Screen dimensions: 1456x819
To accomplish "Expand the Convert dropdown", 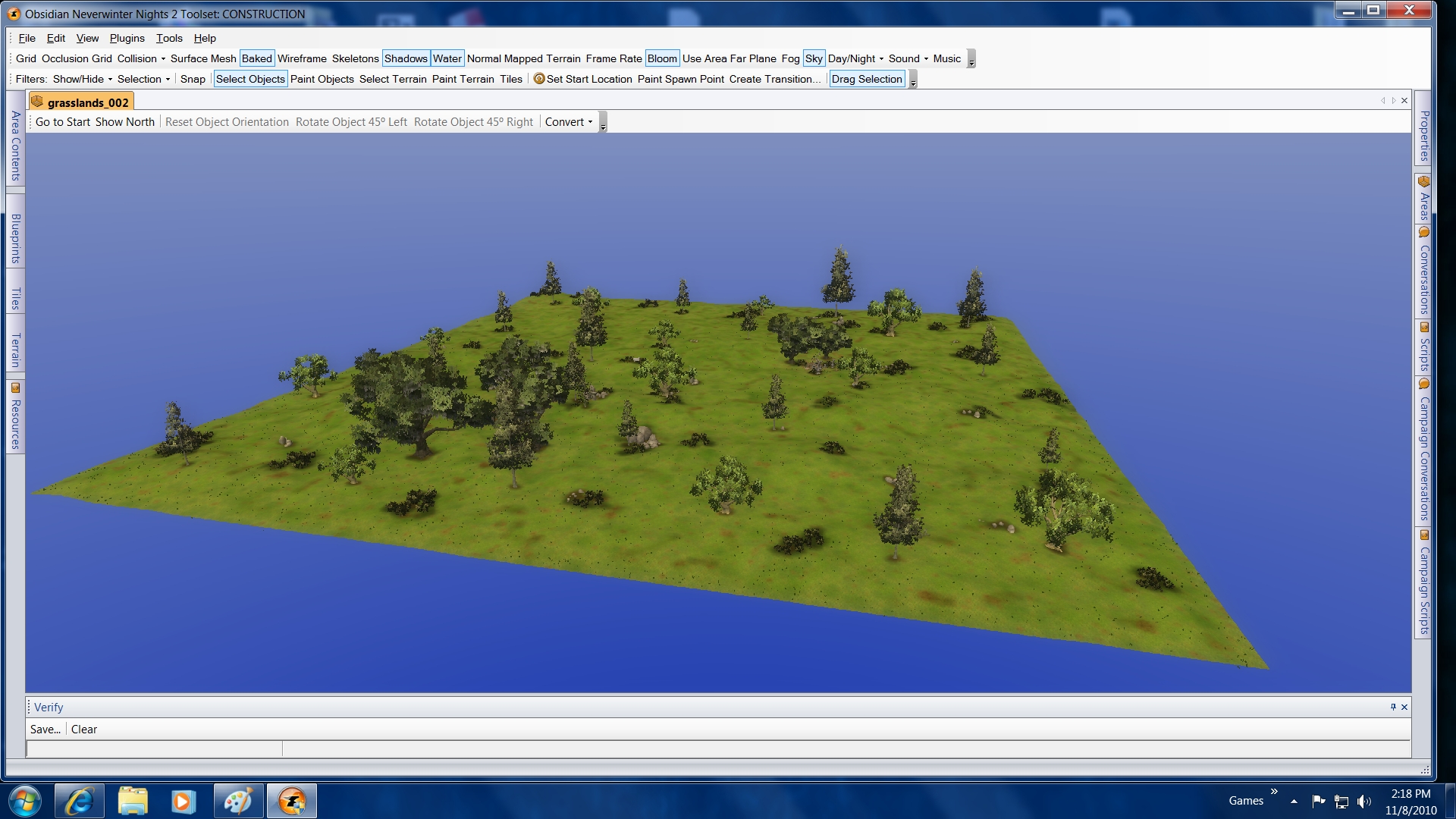I will 569,122.
